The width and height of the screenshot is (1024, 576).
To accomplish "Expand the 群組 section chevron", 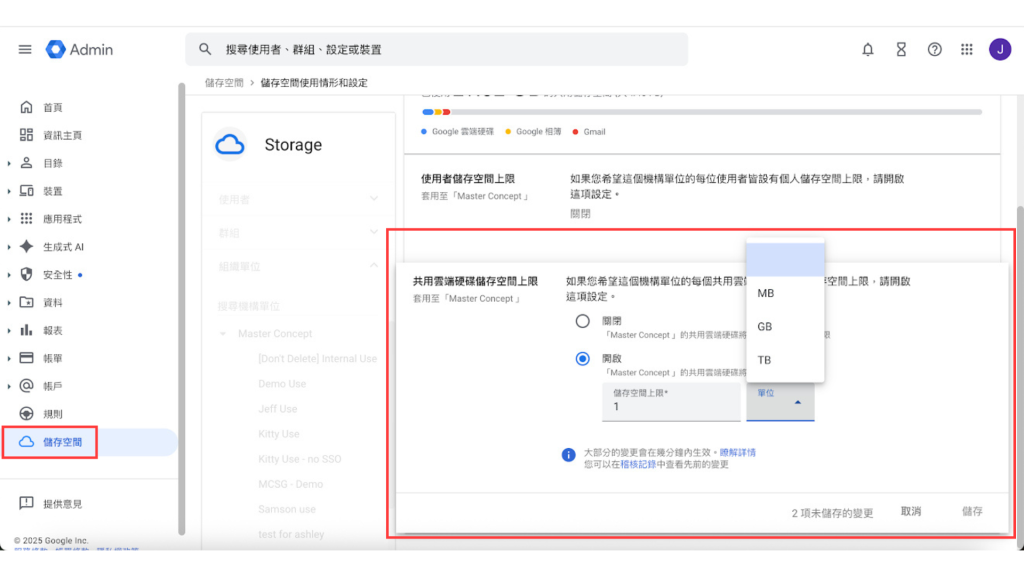I will (374, 232).
